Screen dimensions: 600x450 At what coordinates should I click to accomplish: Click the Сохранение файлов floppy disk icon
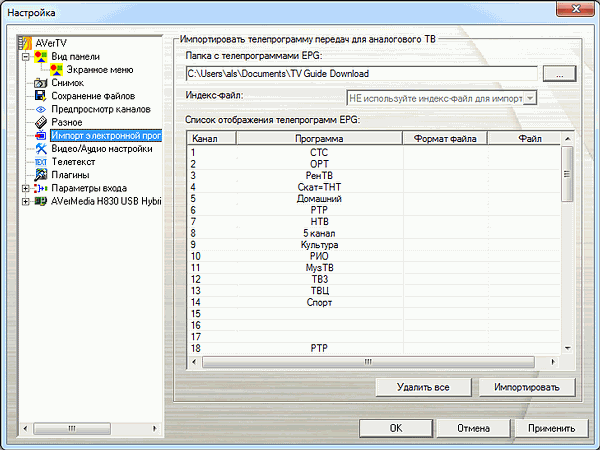[41, 96]
